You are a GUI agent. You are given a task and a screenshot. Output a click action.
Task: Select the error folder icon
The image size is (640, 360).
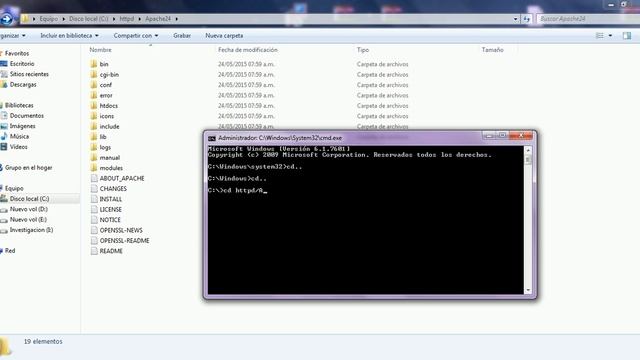(x=94, y=95)
